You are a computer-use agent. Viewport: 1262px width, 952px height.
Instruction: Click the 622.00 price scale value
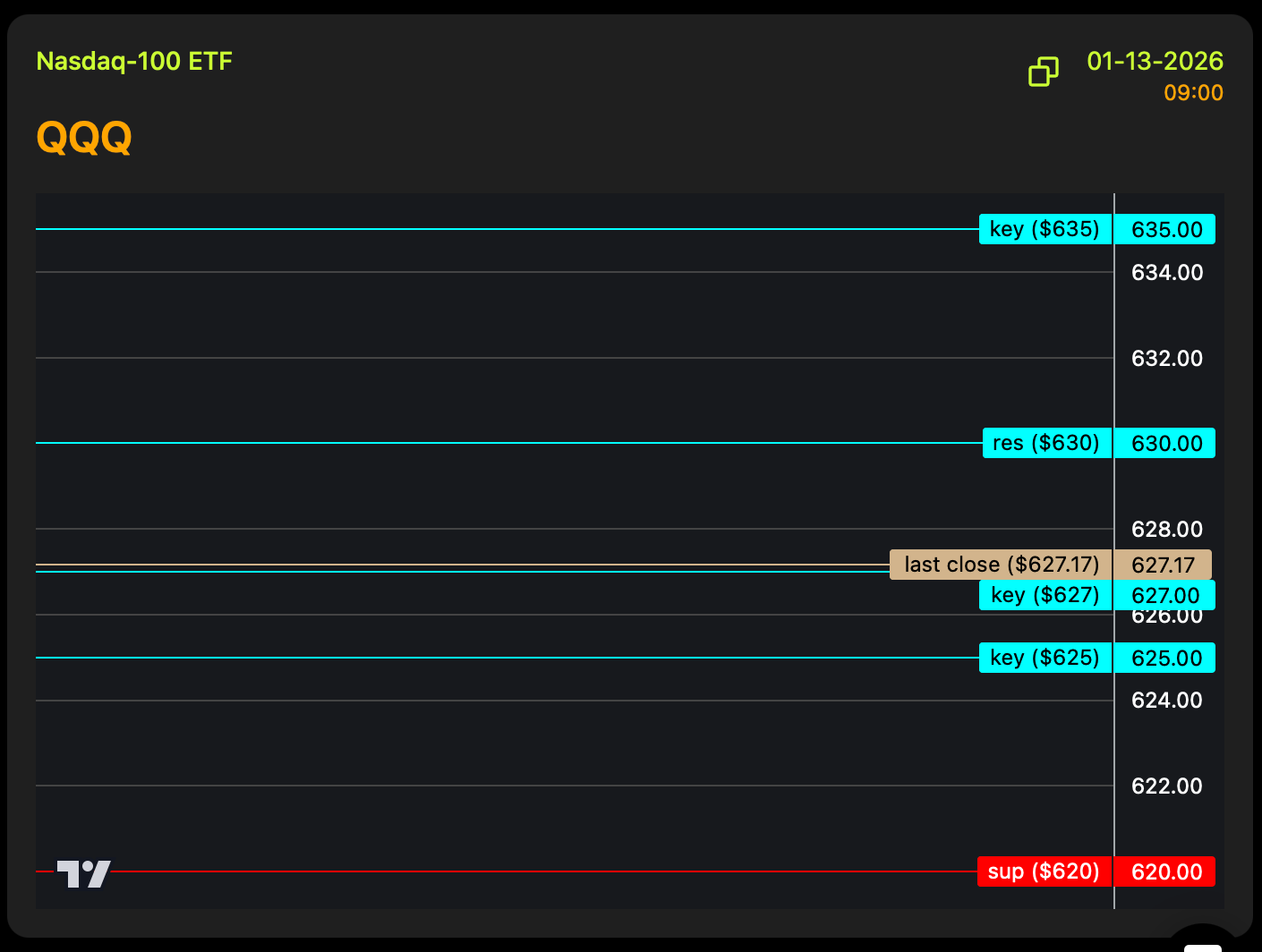[1166, 786]
